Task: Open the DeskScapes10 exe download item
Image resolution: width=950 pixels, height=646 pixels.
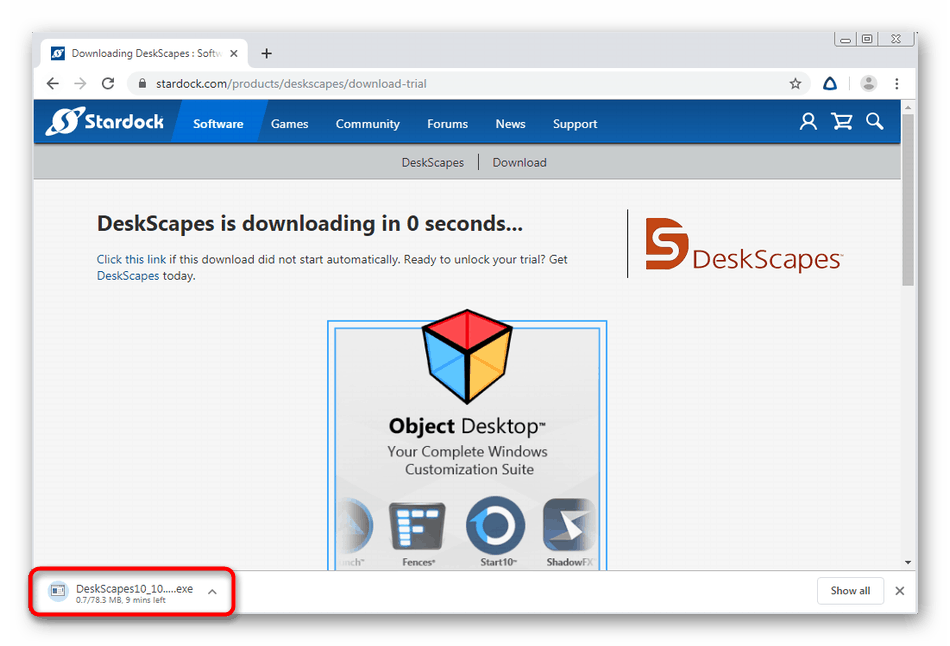Action: pyautogui.click(x=133, y=591)
